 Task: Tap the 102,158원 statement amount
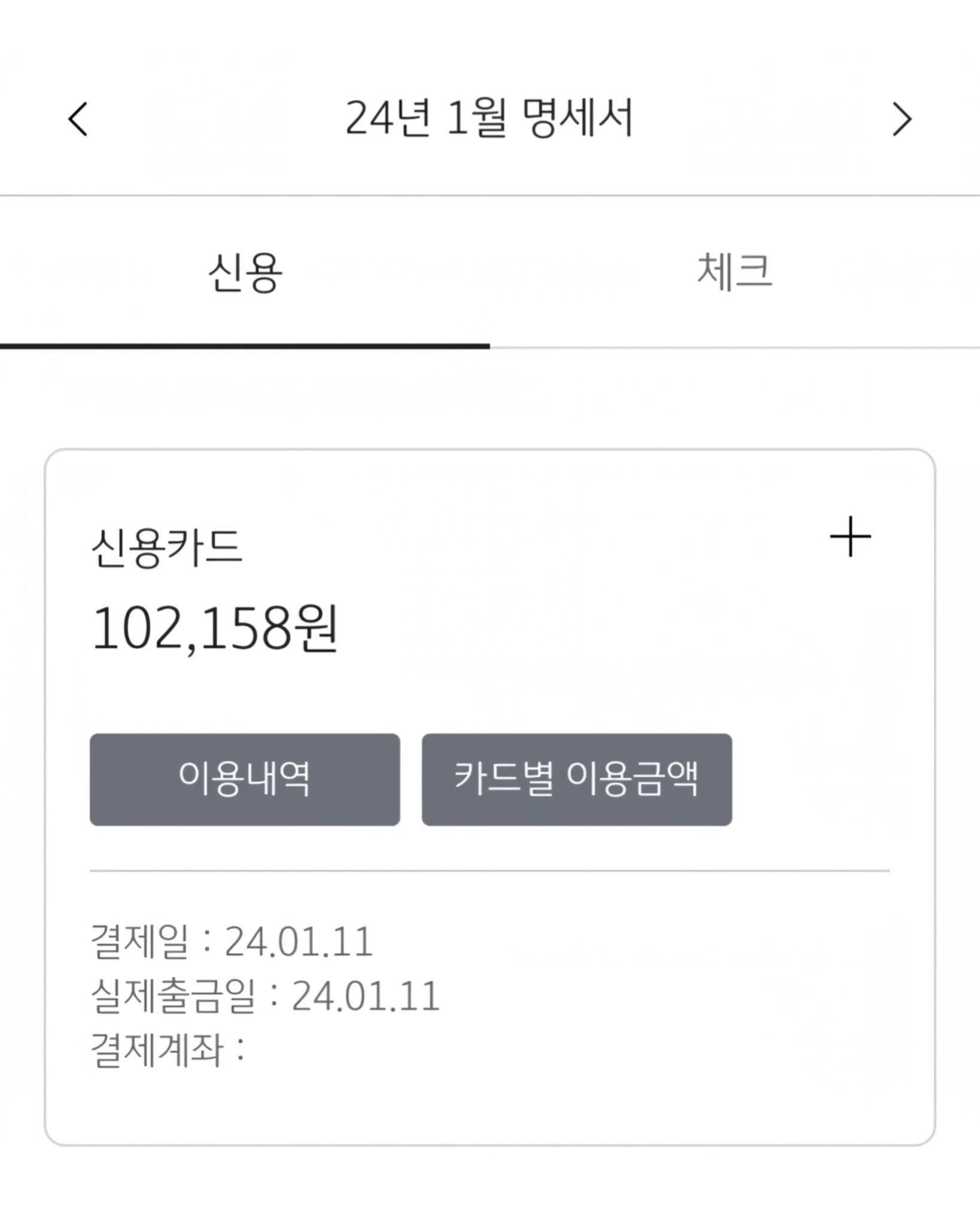coord(215,628)
